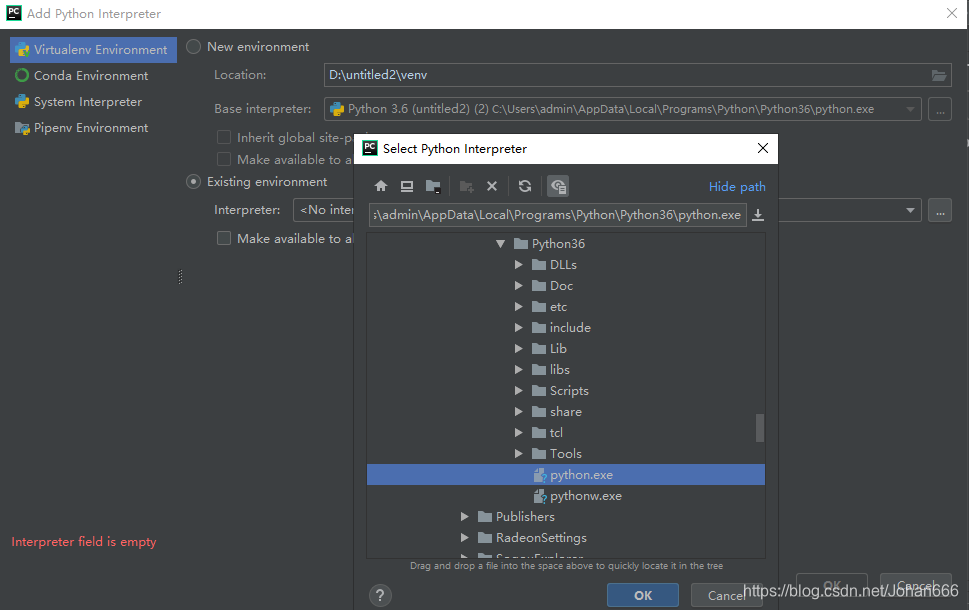This screenshot has height=610, width=969.
Task: Click the Conda Environment circle icon
Action: 22,75
